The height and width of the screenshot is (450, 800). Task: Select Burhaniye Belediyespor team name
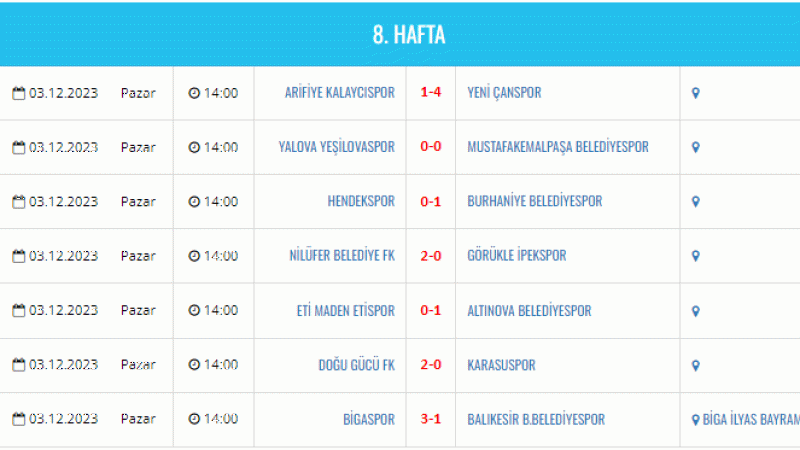535,201
